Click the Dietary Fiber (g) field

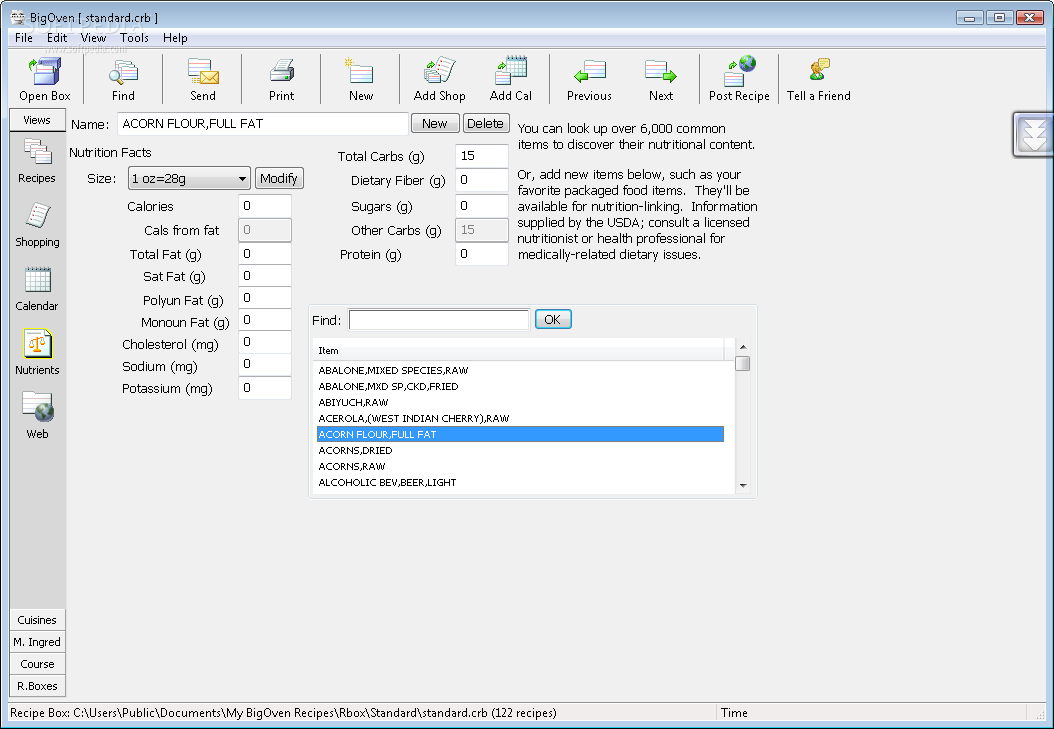tap(482, 180)
